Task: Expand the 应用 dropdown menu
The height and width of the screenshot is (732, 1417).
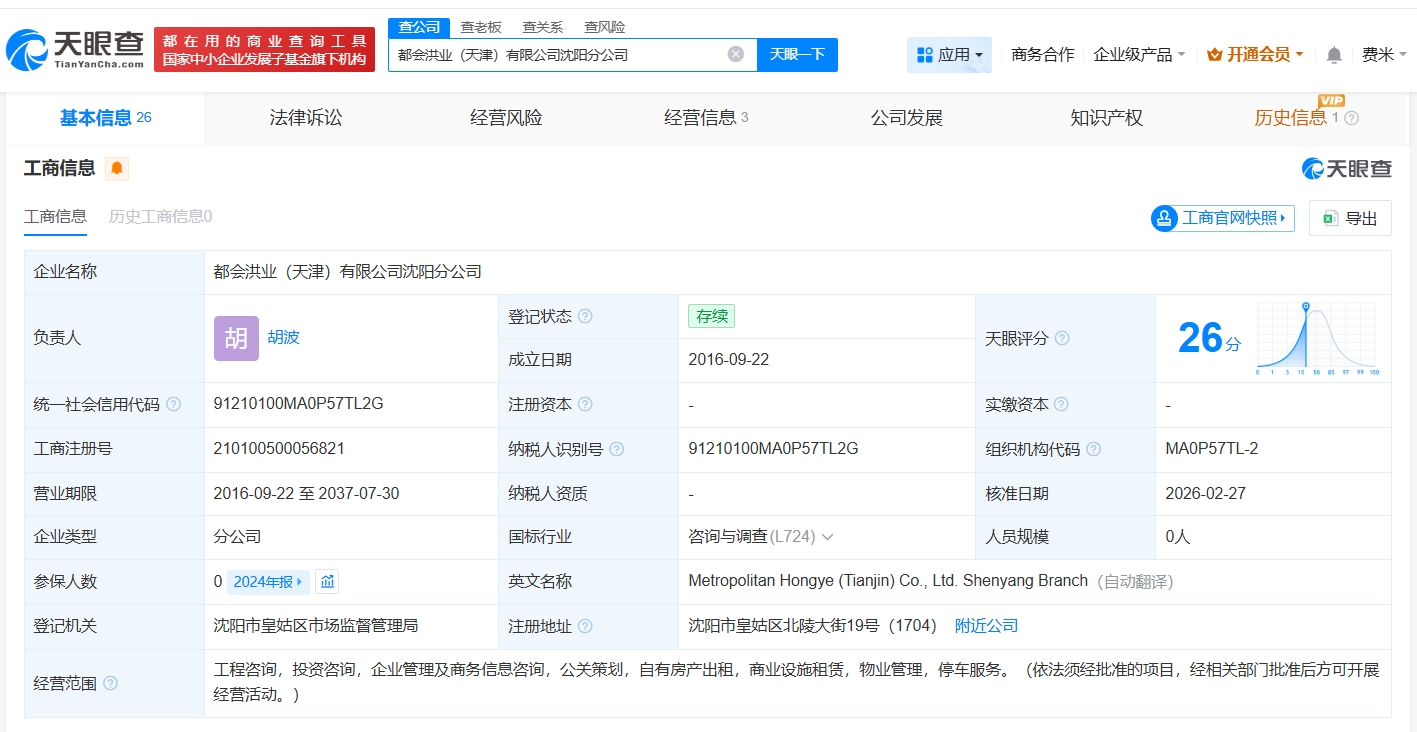Action: click(x=949, y=55)
